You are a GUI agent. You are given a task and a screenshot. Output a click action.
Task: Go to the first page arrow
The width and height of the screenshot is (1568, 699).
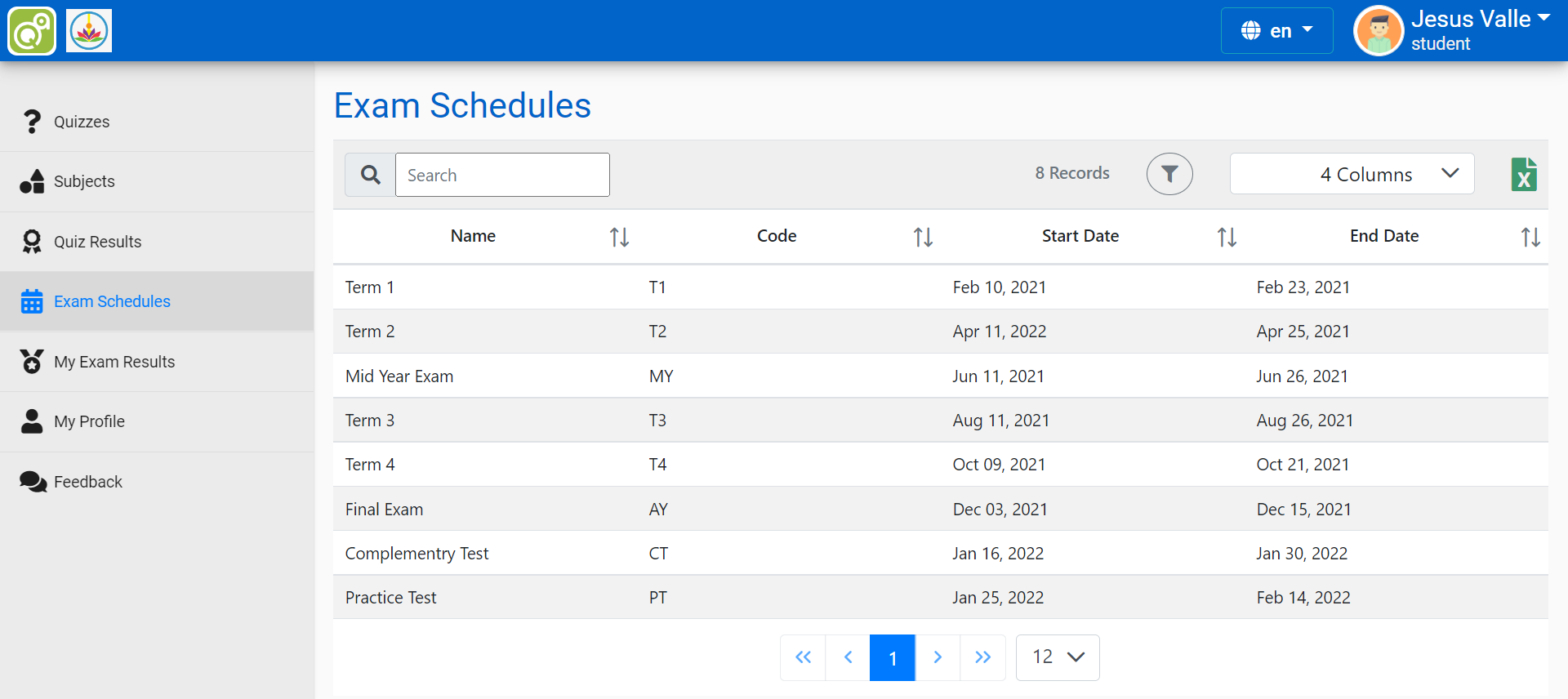point(803,657)
